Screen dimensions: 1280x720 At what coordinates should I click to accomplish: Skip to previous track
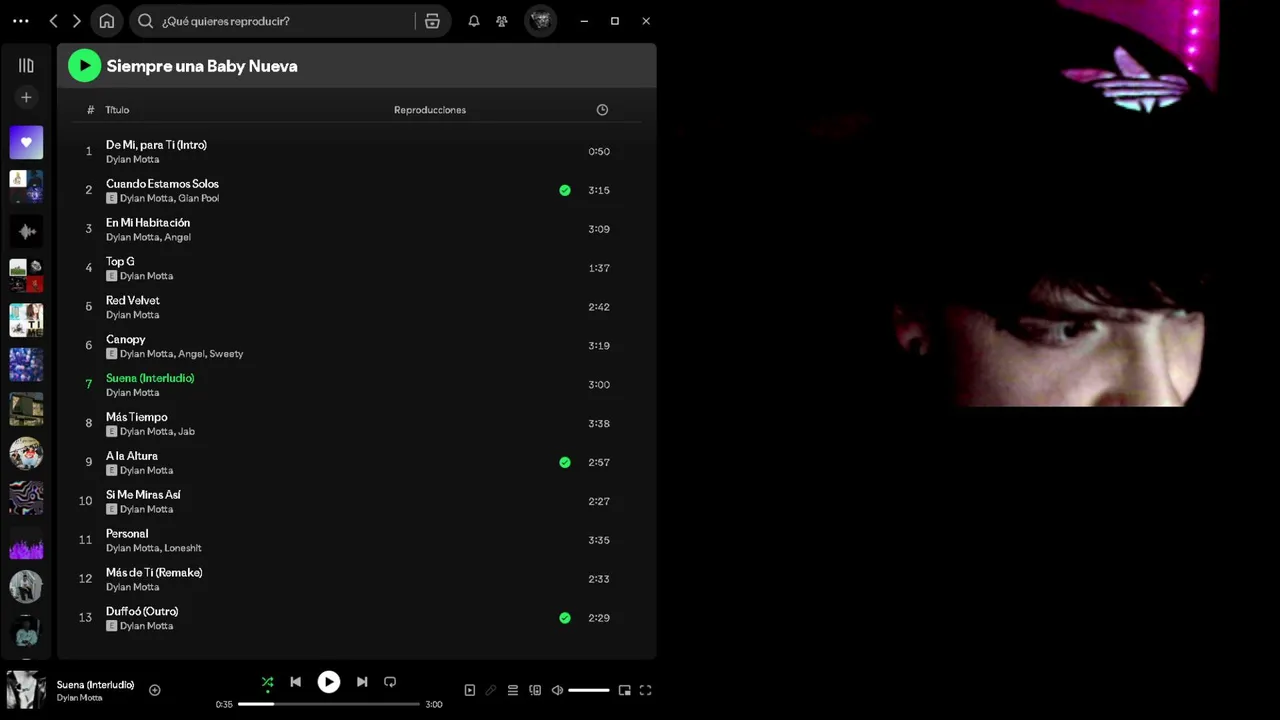click(295, 682)
